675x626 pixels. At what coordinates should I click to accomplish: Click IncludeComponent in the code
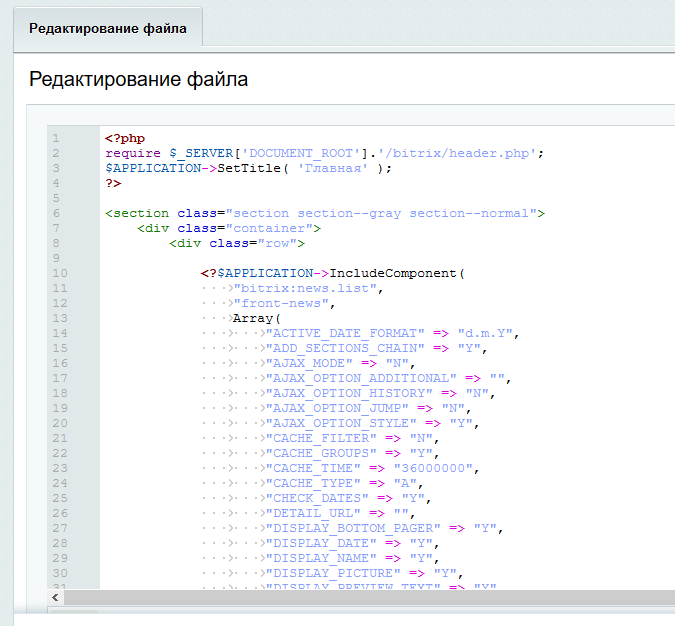pos(394,273)
